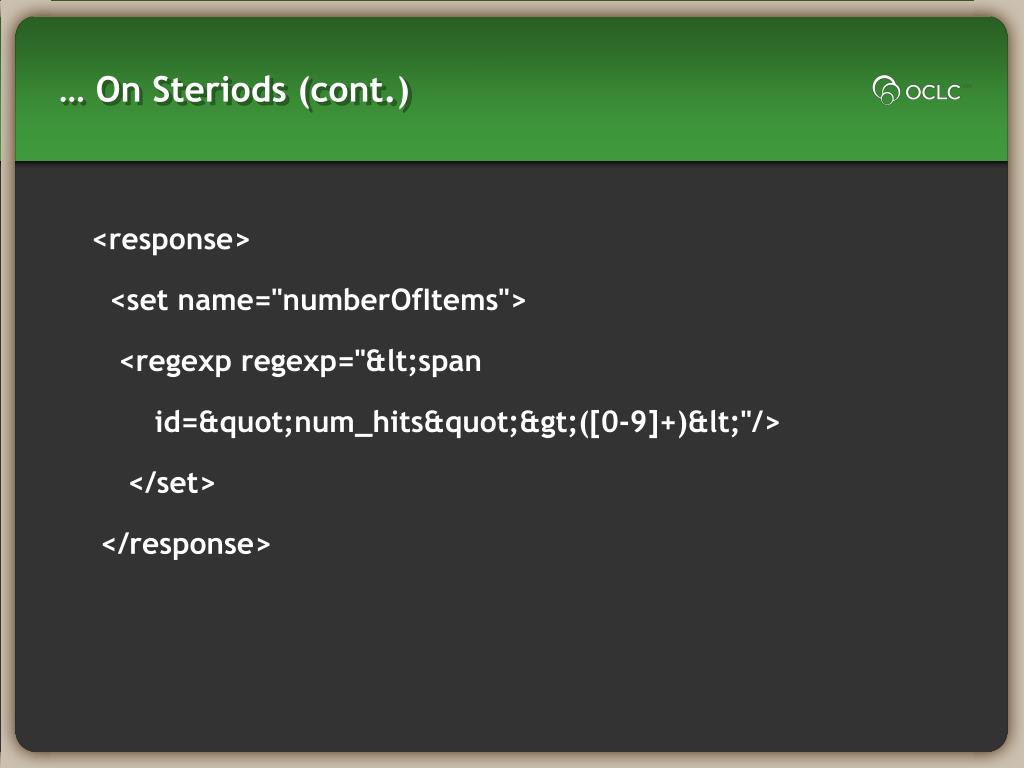This screenshot has height=768, width=1024.
Task: Click the &lt;span text in regexp line
Action: [423, 361]
